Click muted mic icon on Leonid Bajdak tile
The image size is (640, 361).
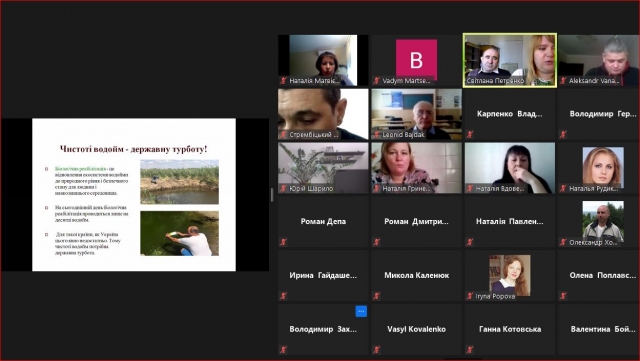[x=376, y=134]
